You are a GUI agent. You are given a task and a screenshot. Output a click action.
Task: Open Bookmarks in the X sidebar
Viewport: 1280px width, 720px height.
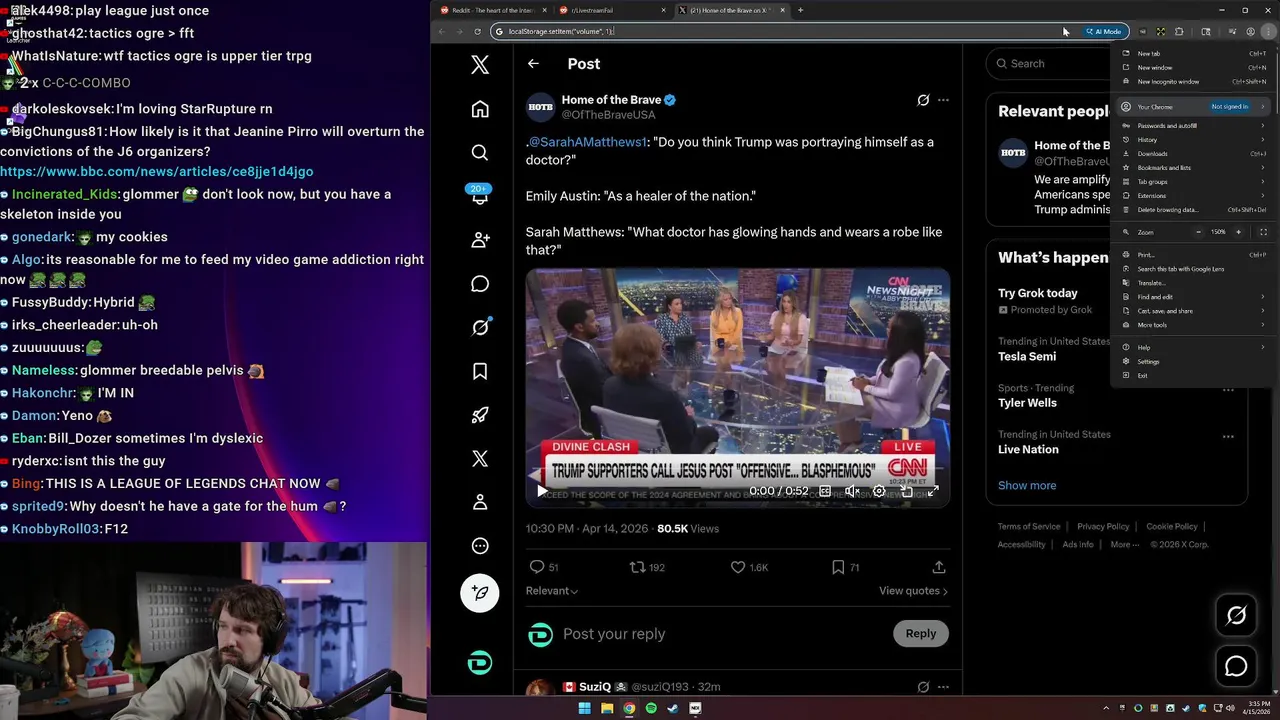480,371
